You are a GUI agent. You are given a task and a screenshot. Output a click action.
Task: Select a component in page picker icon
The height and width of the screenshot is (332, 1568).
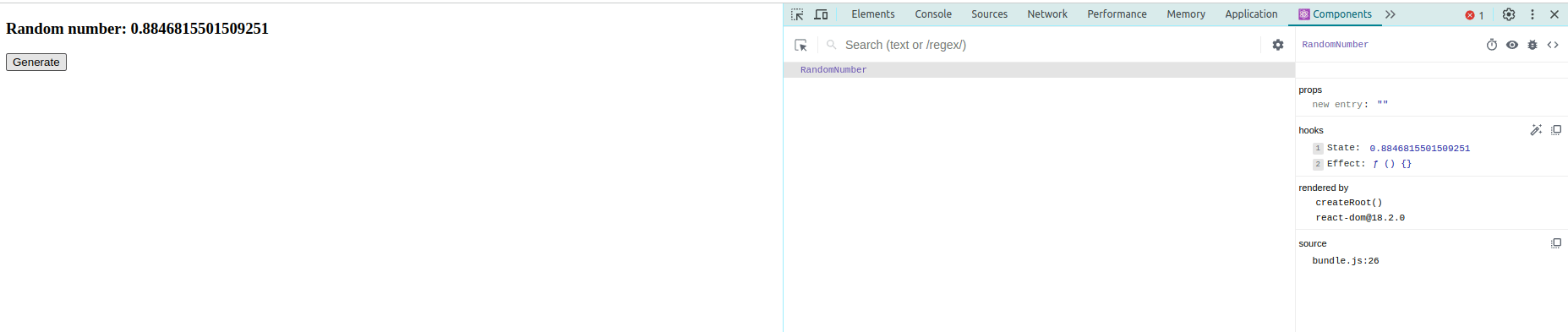tap(801, 45)
